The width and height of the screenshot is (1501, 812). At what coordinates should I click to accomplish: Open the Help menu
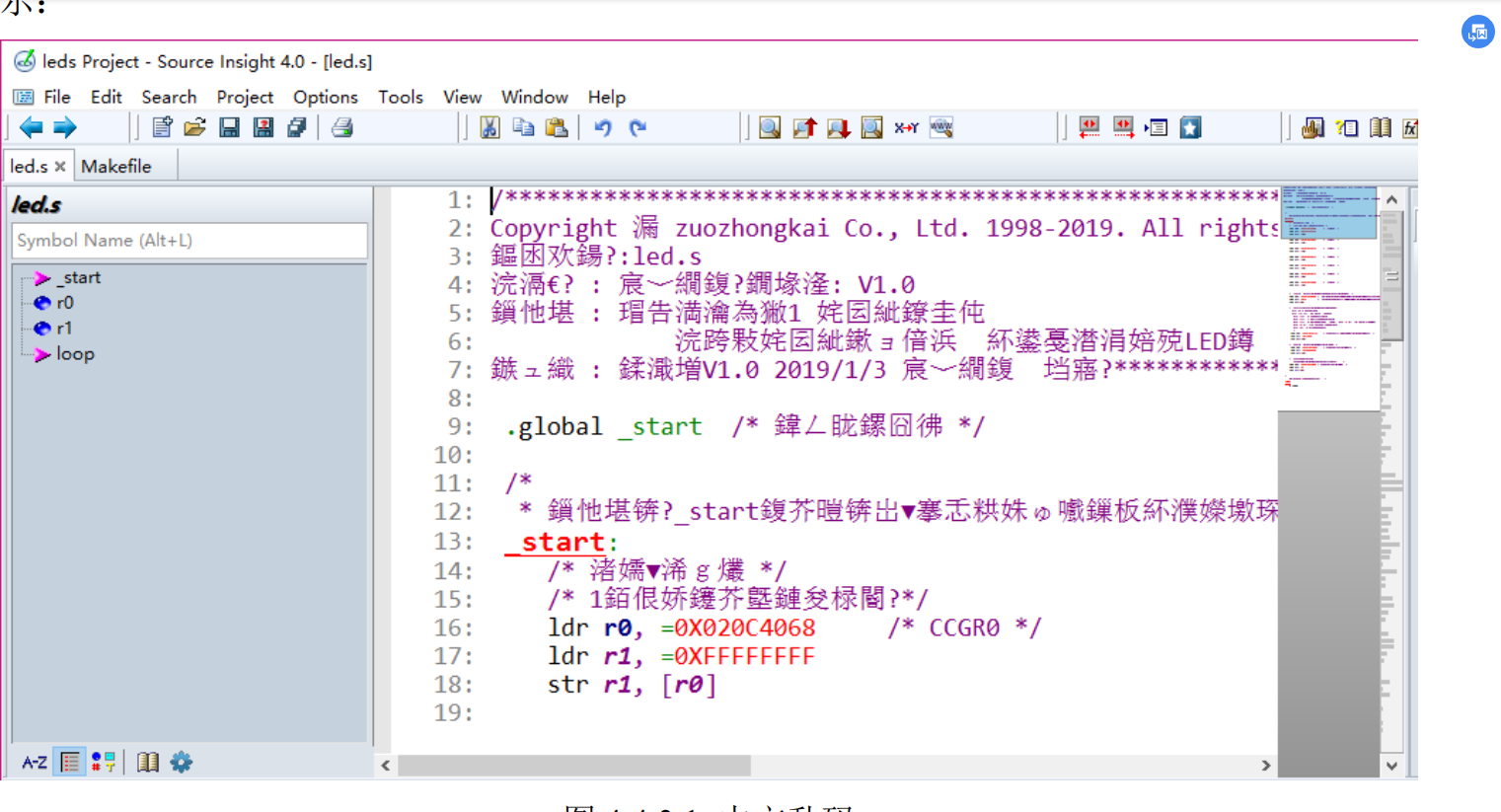607,97
